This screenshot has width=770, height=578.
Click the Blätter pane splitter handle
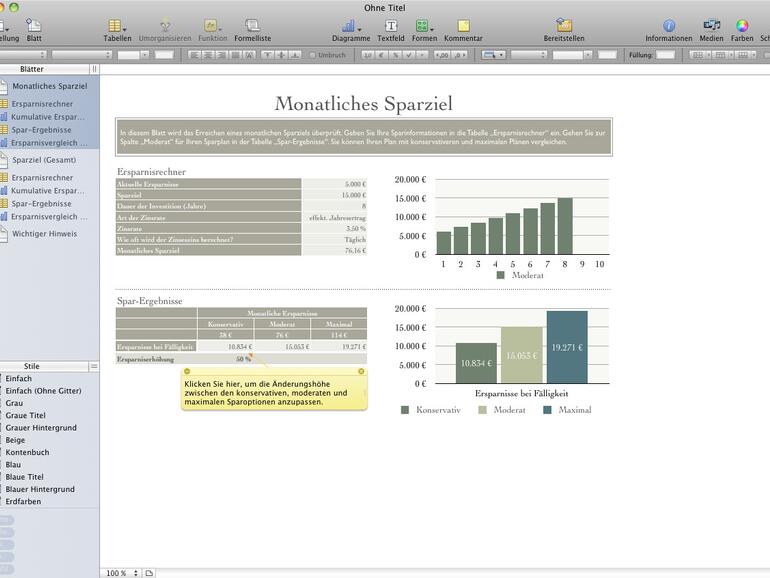[94, 69]
